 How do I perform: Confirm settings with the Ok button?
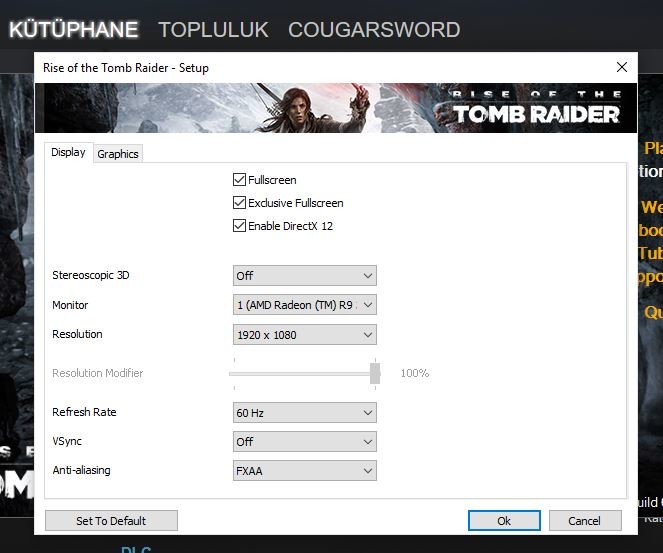pos(504,520)
